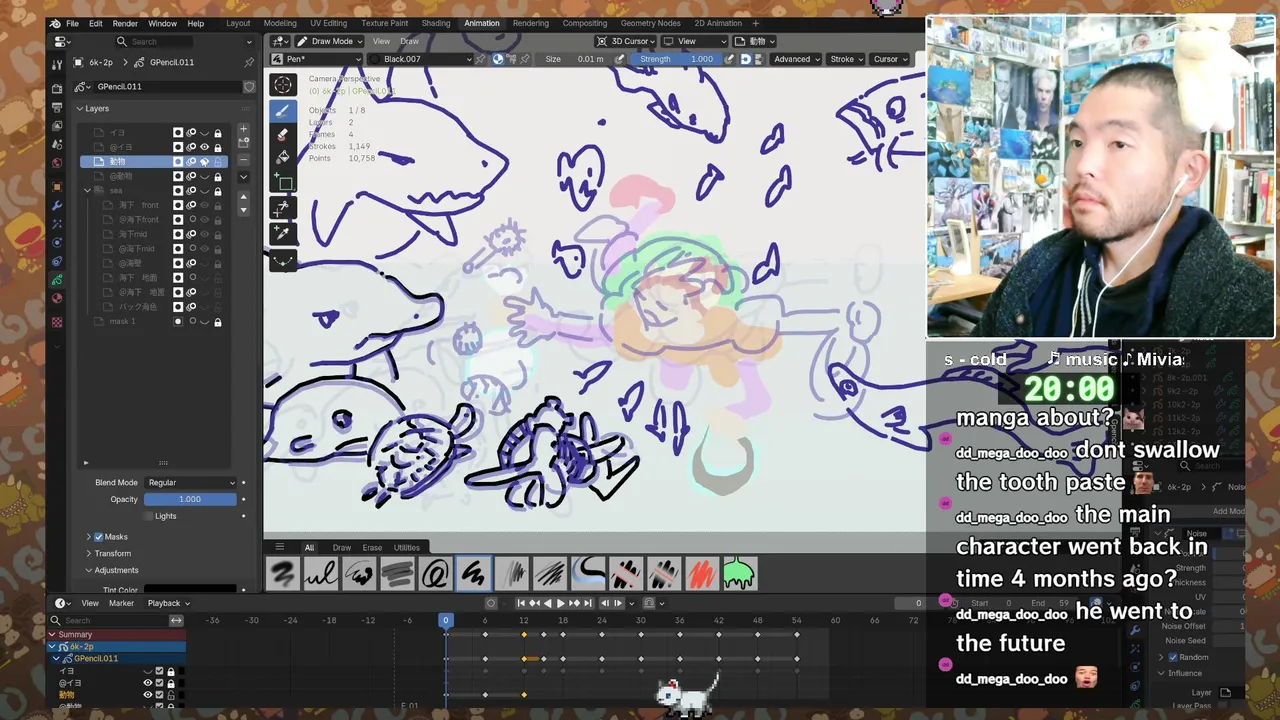The width and height of the screenshot is (1280, 720).
Task: Add a new layer group
Action: [x=243, y=145]
